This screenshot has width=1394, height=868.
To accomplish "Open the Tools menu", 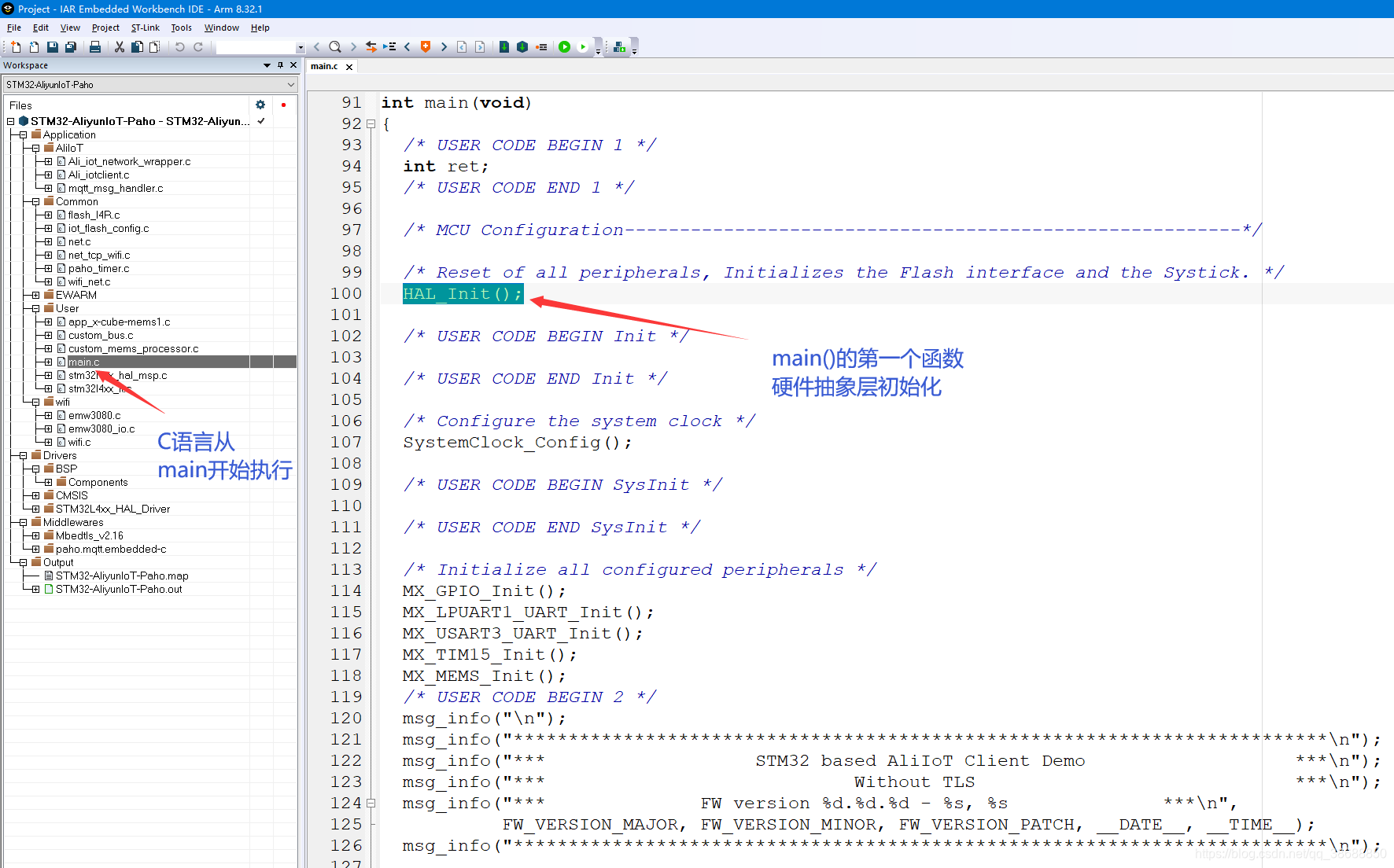I will pyautogui.click(x=182, y=28).
